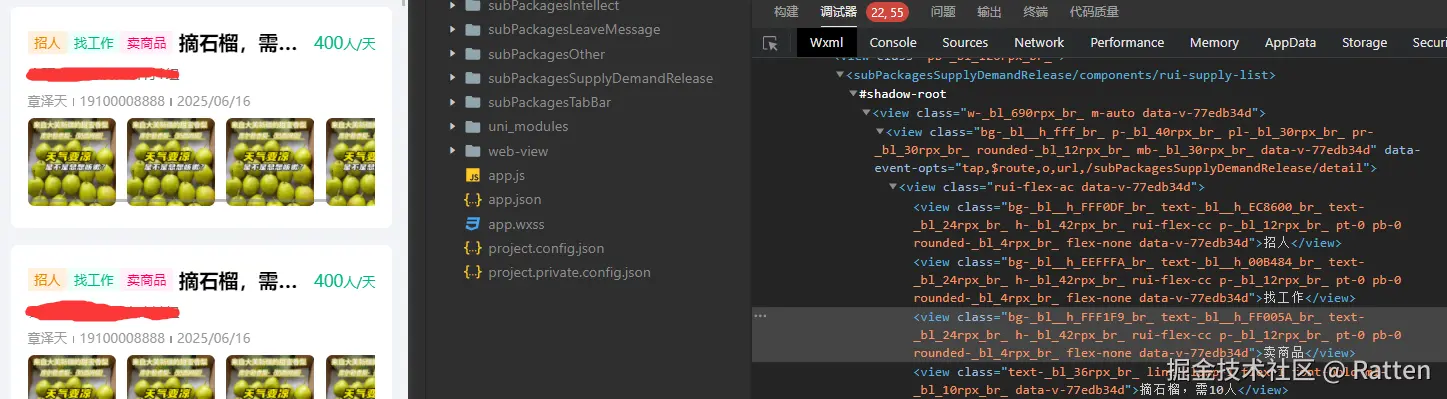Open app.wxss in the file tree
1447x399 pixels.
516,224
